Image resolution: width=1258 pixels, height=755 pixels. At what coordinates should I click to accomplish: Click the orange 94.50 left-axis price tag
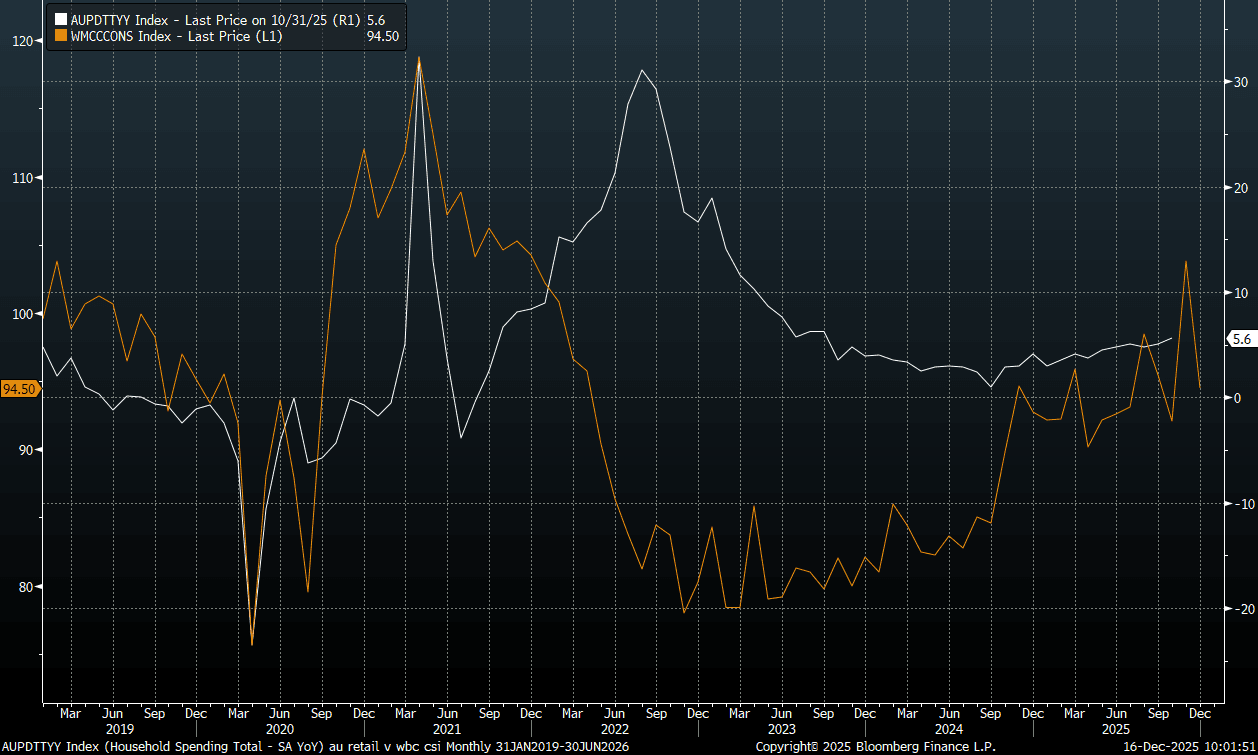20,389
